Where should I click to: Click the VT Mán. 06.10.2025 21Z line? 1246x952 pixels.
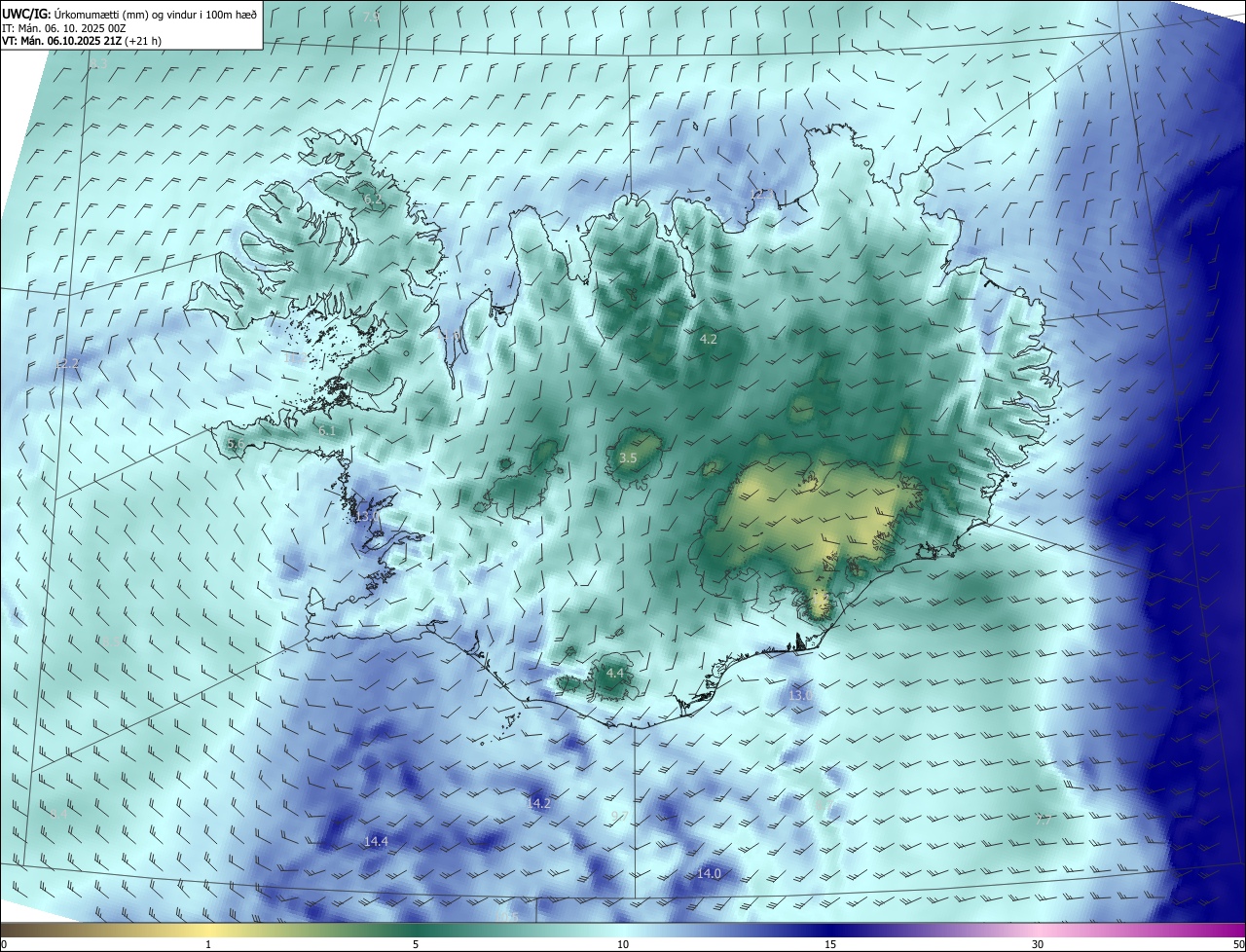point(82,41)
